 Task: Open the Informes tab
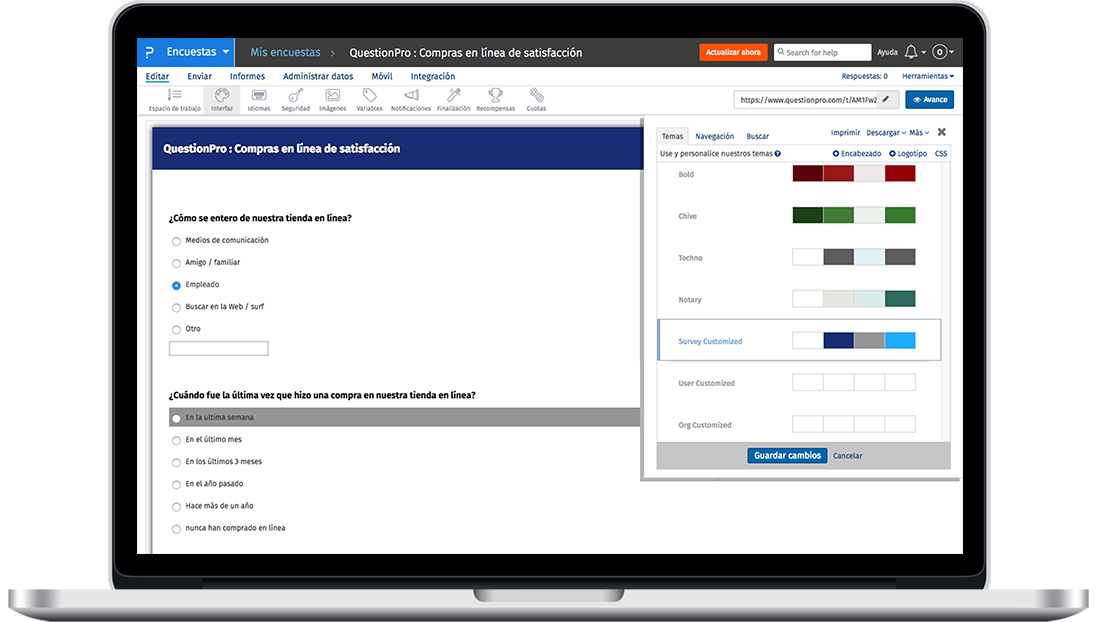[x=248, y=76]
